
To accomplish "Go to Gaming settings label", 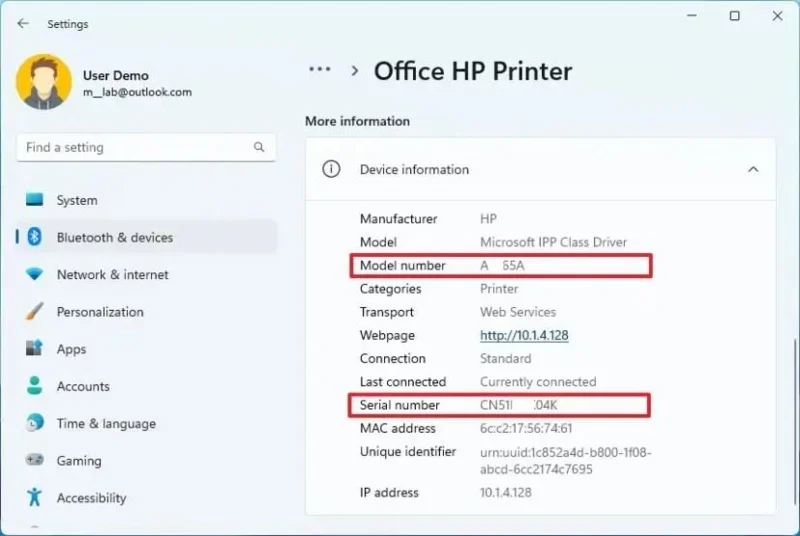I will tap(79, 461).
